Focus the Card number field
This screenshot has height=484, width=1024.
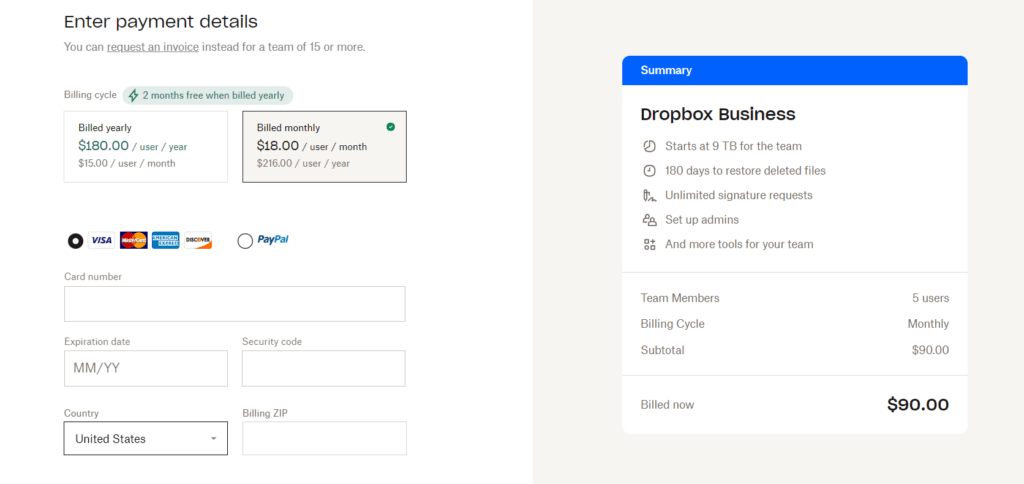[x=234, y=304]
